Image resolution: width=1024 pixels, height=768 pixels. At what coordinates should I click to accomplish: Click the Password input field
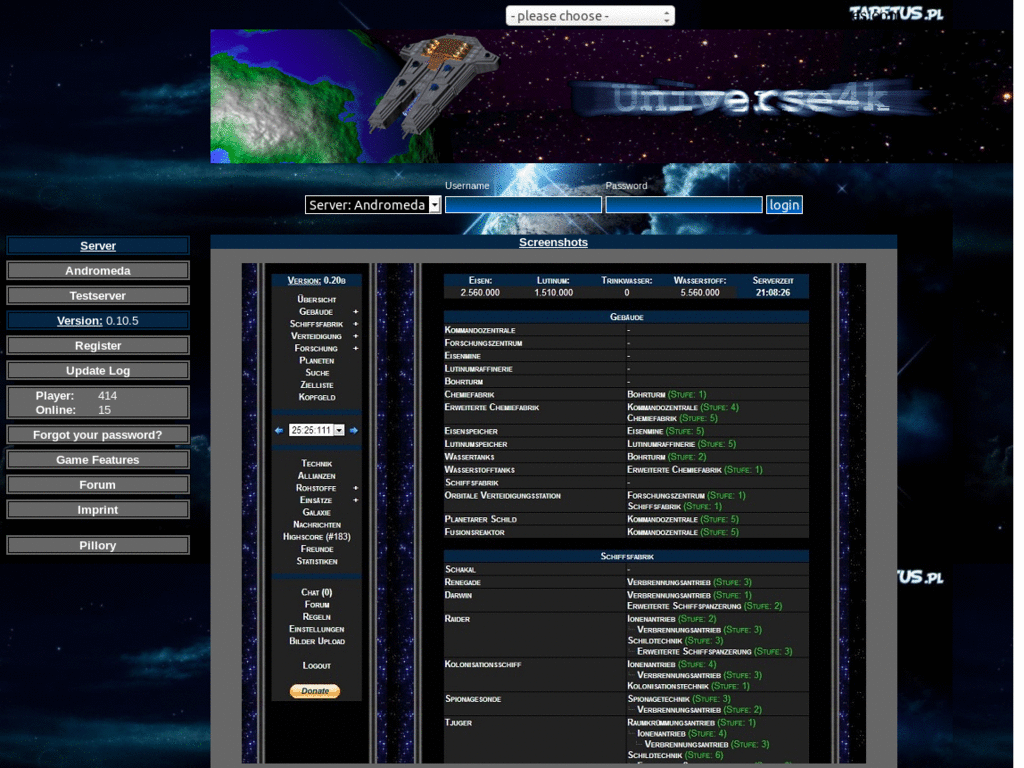click(x=684, y=205)
